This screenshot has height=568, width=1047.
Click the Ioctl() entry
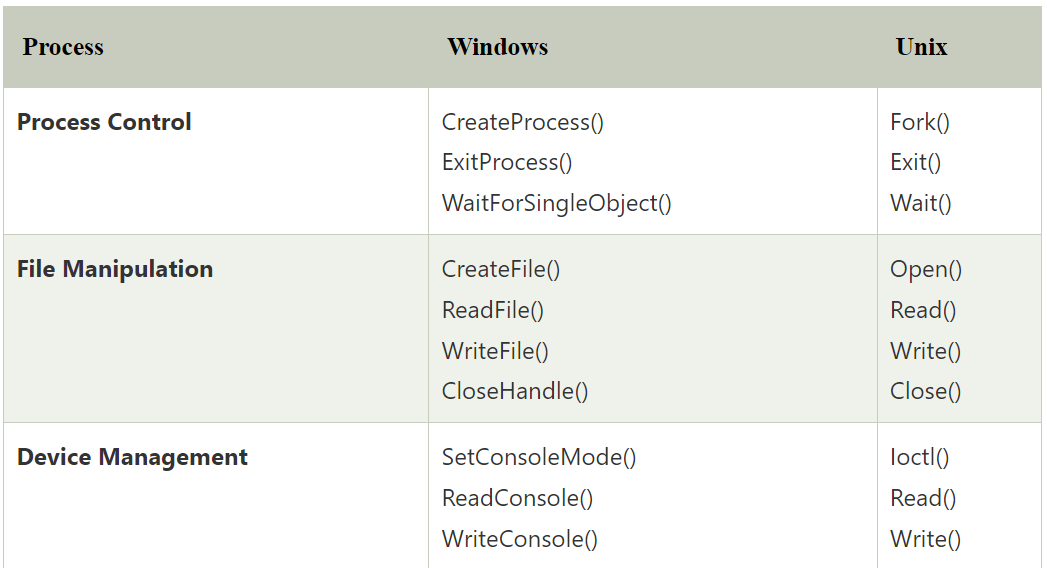click(x=919, y=457)
